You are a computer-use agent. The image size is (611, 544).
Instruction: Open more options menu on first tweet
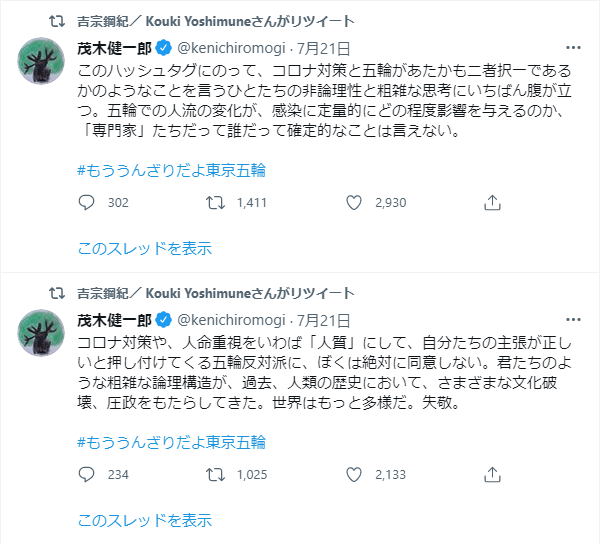[573, 46]
